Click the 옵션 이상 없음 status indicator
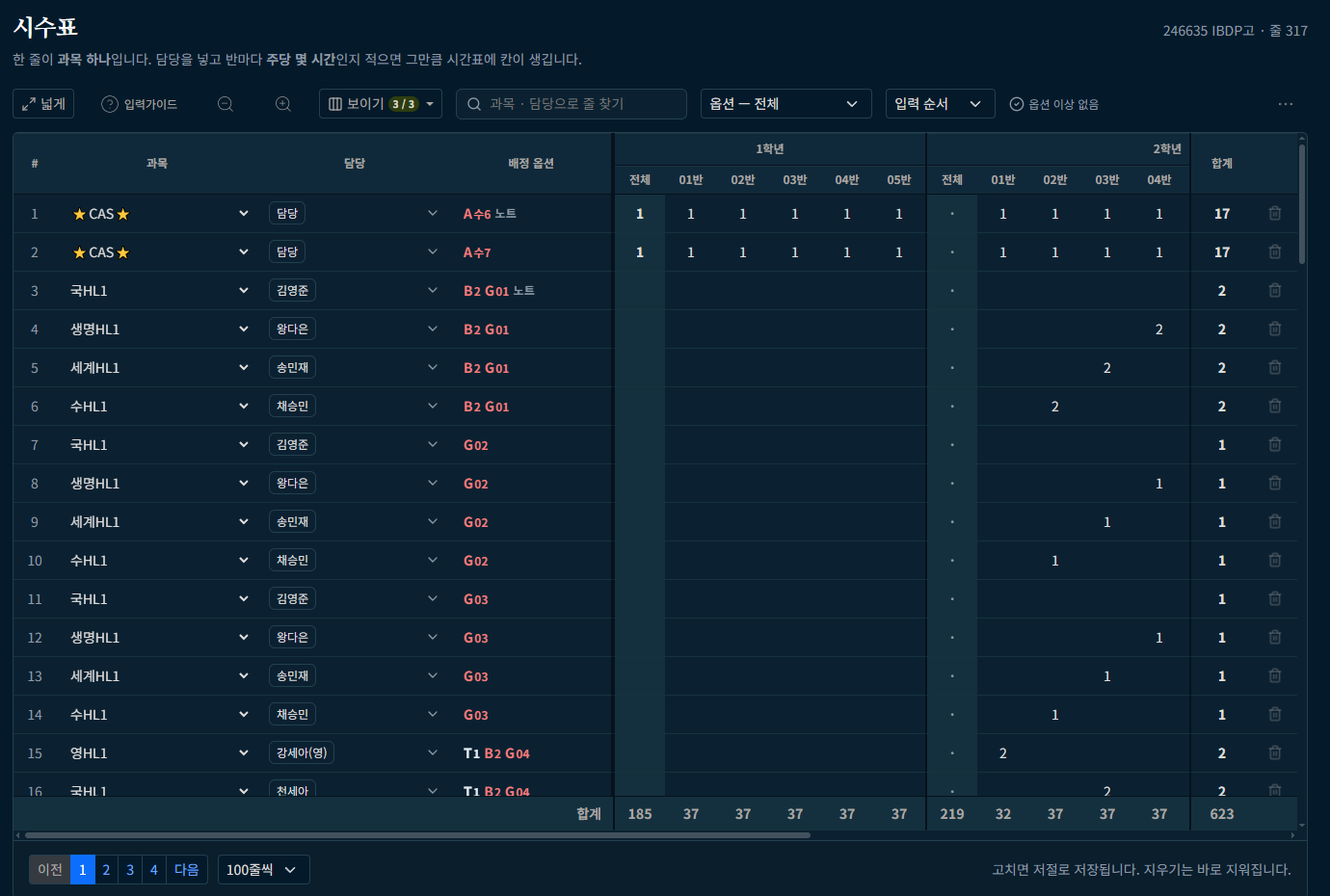The height and width of the screenshot is (896, 1330). (1054, 104)
